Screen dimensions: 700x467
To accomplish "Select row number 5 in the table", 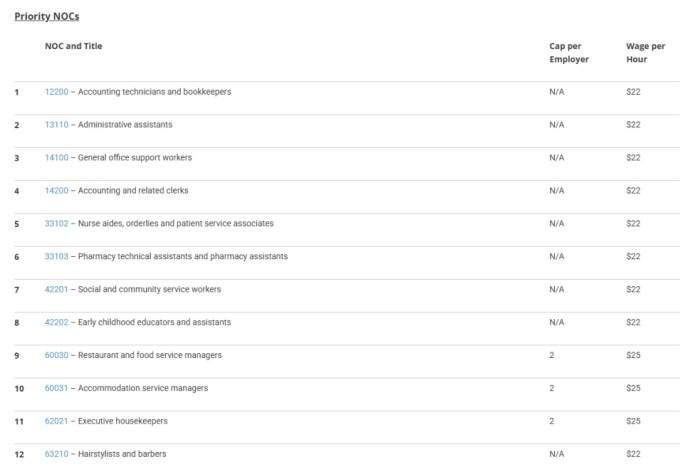I will [x=17, y=224].
